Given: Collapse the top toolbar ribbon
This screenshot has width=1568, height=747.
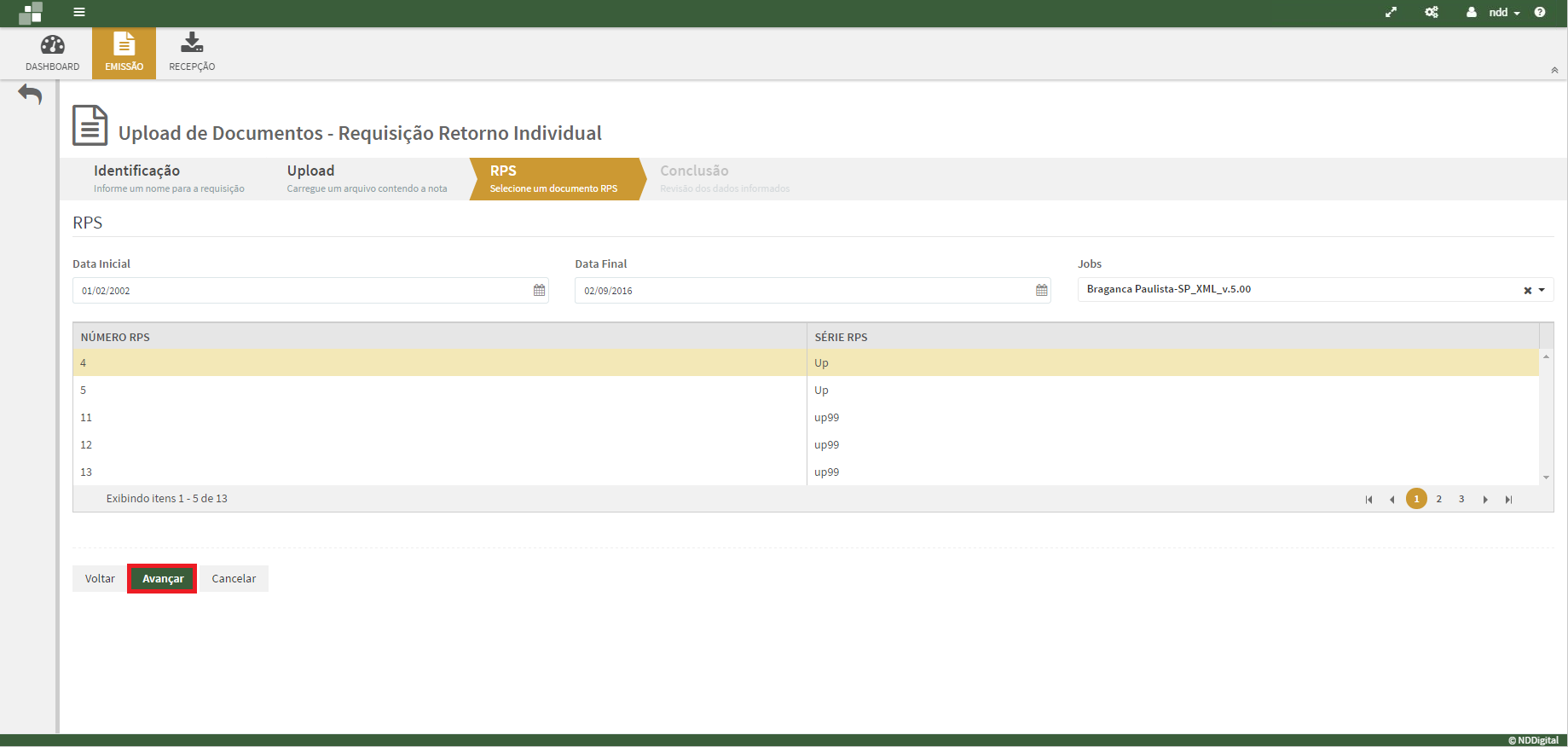Looking at the screenshot, I should (x=1554, y=70).
